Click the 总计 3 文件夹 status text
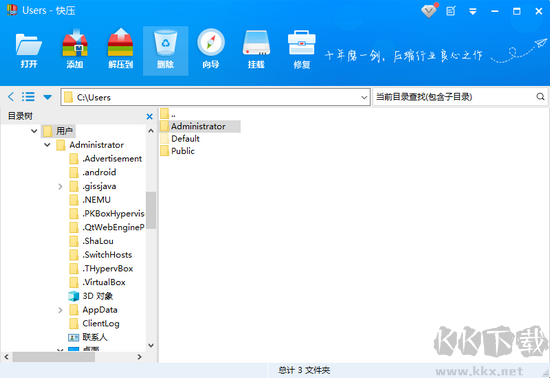550x378 pixels. (304, 370)
